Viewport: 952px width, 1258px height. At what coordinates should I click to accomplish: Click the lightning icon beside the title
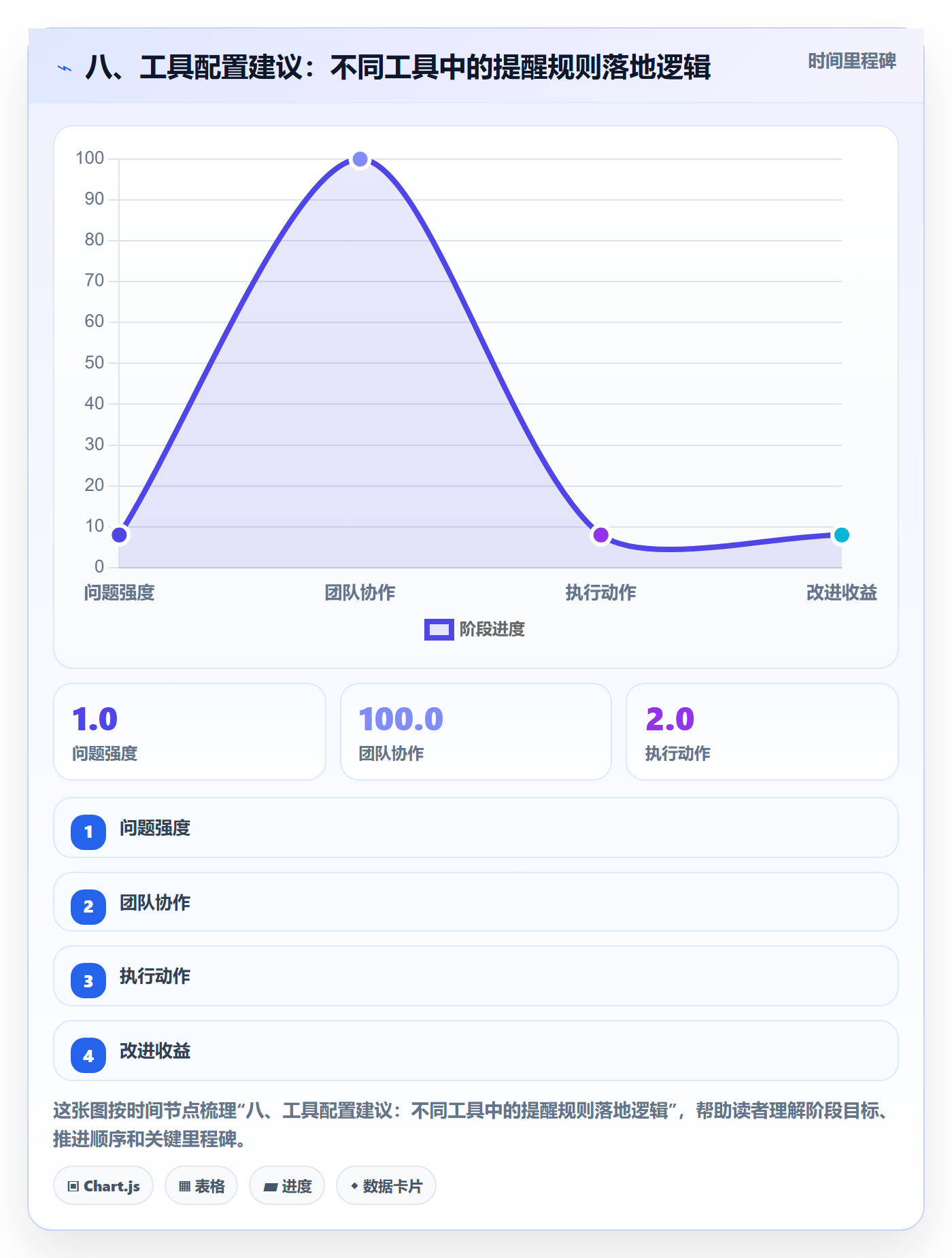pyautogui.click(x=65, y=68)
